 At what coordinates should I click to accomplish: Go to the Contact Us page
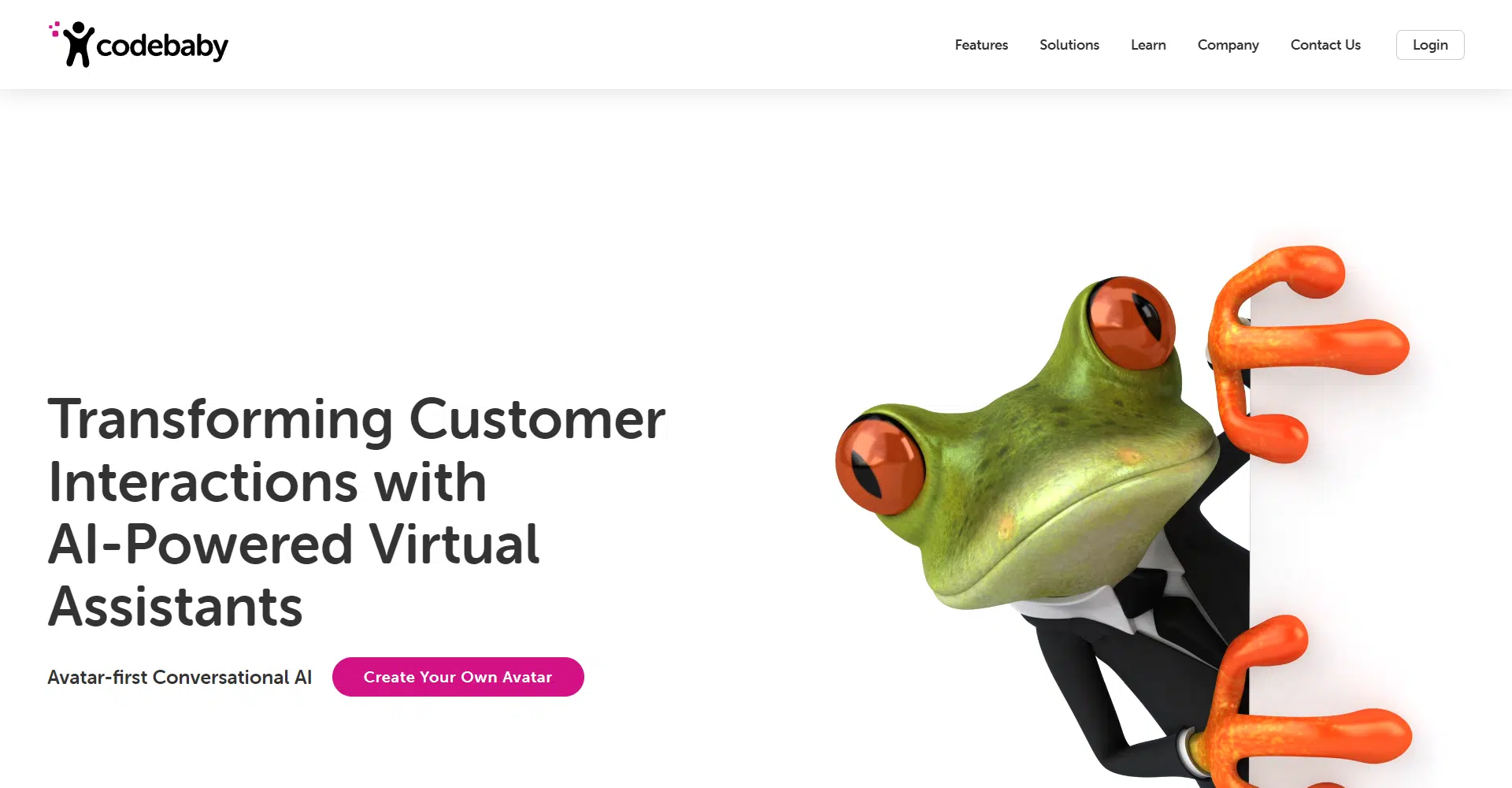[x=1325, y=45]
